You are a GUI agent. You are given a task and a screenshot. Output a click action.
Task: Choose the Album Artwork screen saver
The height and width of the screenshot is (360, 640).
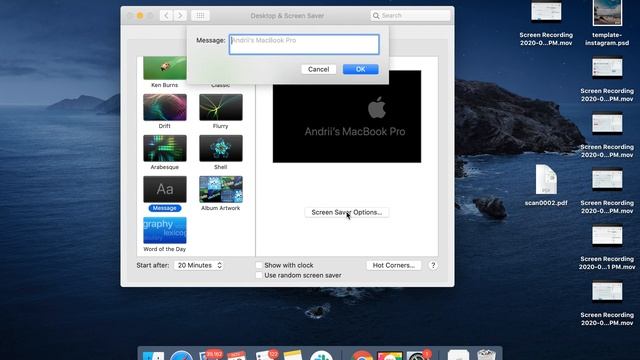coord(220,189)
